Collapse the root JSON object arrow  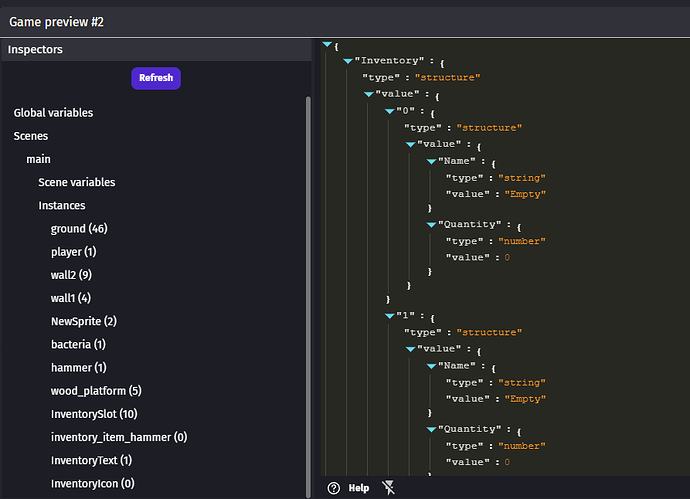click(x=327, y=45)
